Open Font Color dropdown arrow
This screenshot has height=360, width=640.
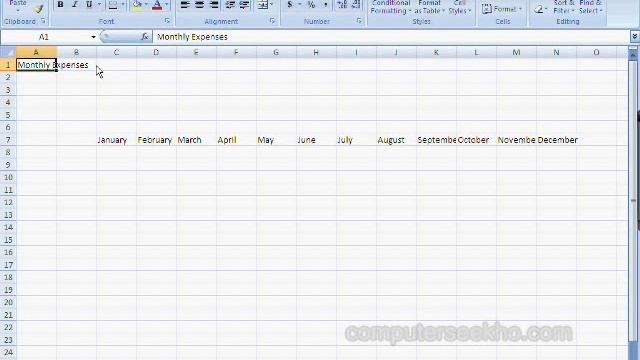point(167,4)
